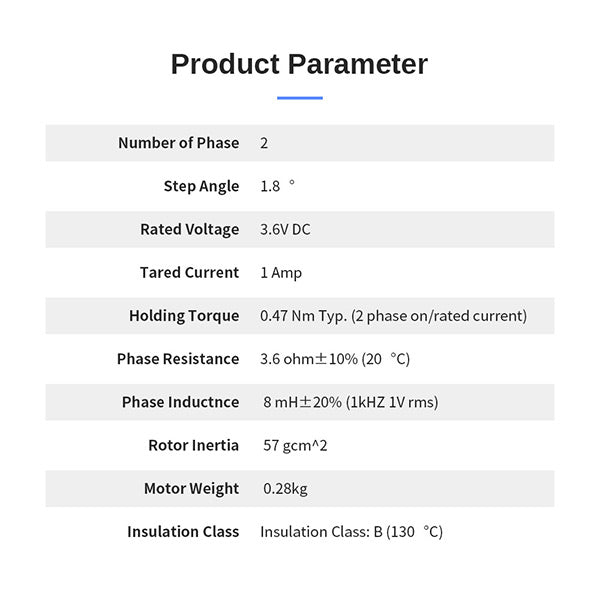Screen dimensions: 600x600
Task: Click the Rotor Inertia label
Action: [x=193, y=445]
